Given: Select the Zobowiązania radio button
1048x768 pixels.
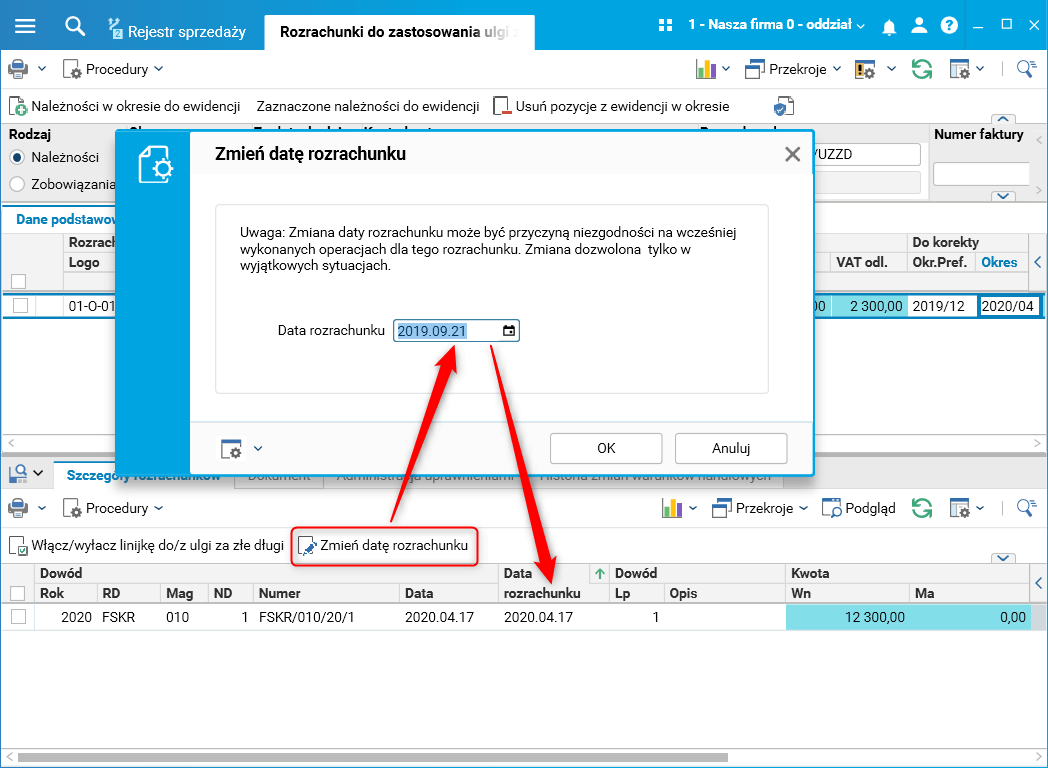Looking at the screenshot, I should click(17, 184).
